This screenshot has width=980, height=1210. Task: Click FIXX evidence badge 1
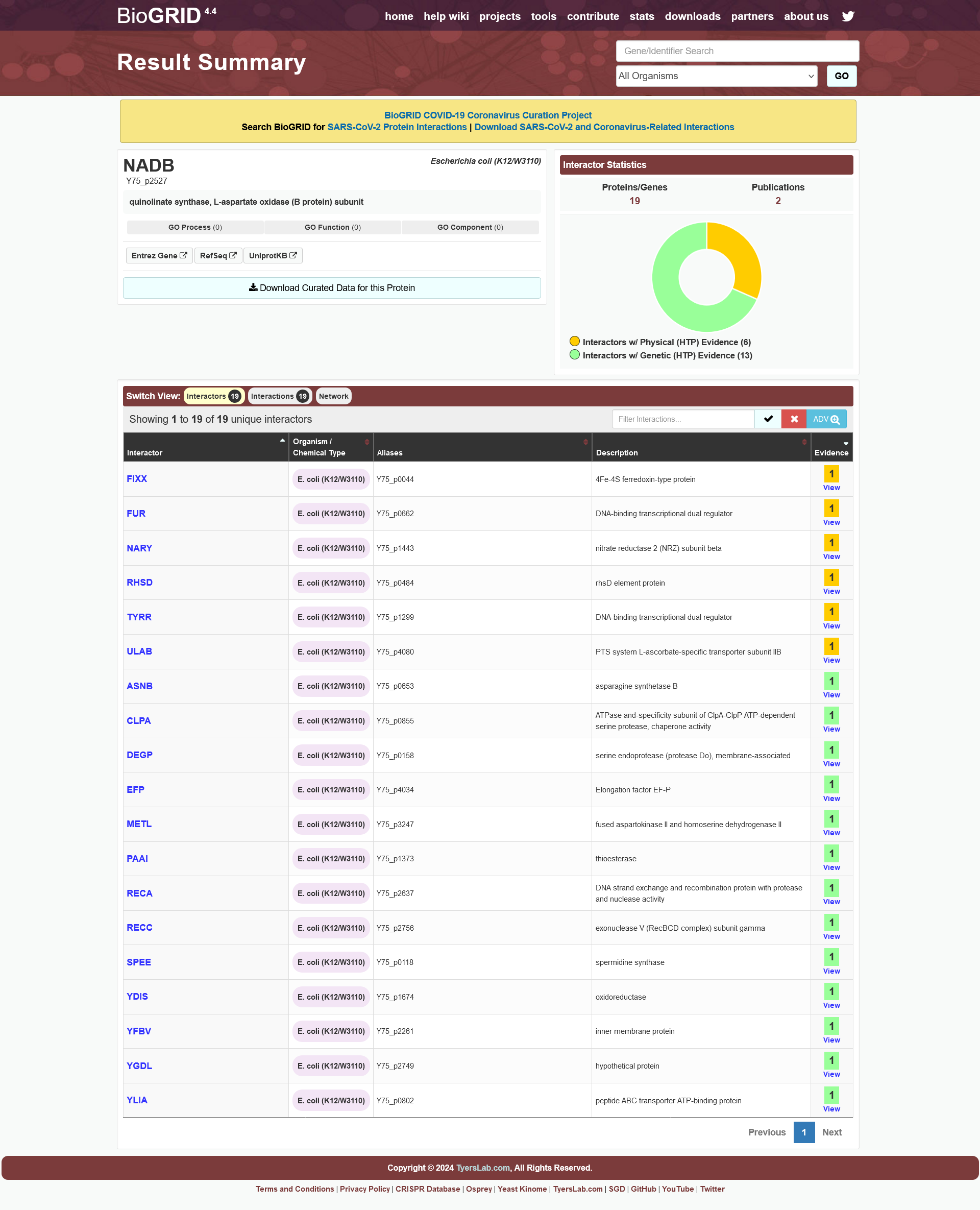pos(831,474)
